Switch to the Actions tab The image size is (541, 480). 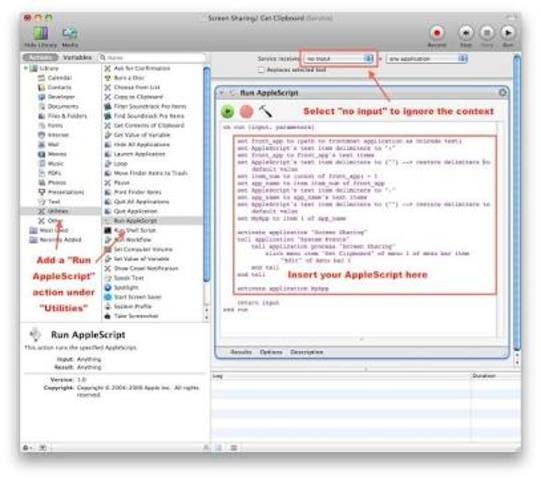[x=40, y=57]
